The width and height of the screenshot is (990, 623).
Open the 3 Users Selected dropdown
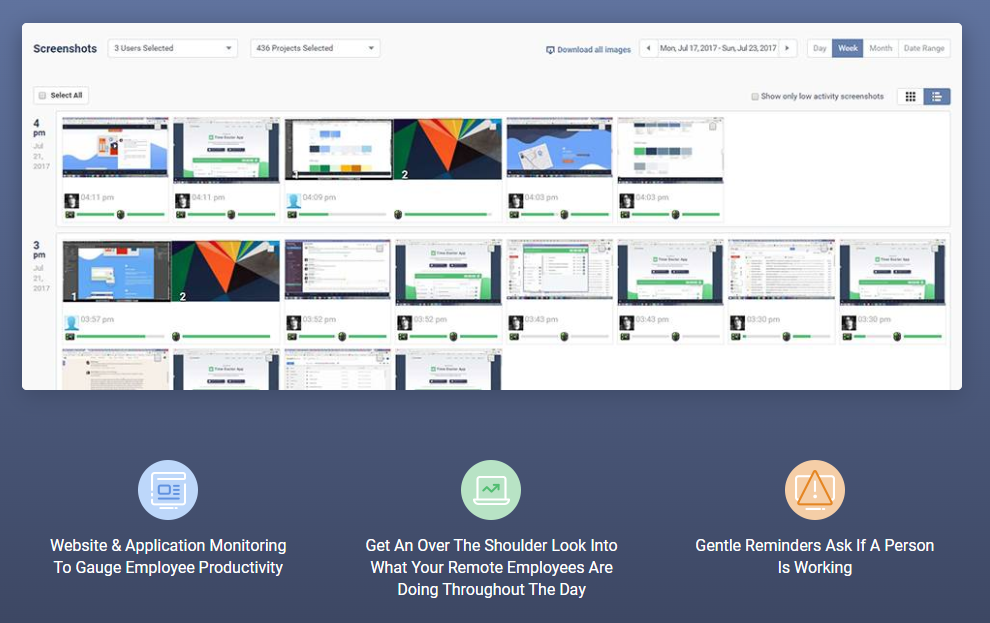click(x=172, y=48)
